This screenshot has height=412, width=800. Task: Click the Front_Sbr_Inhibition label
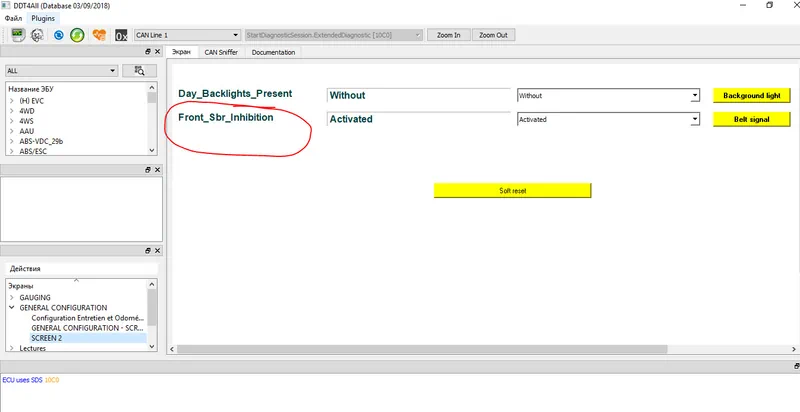pos(226,117)
